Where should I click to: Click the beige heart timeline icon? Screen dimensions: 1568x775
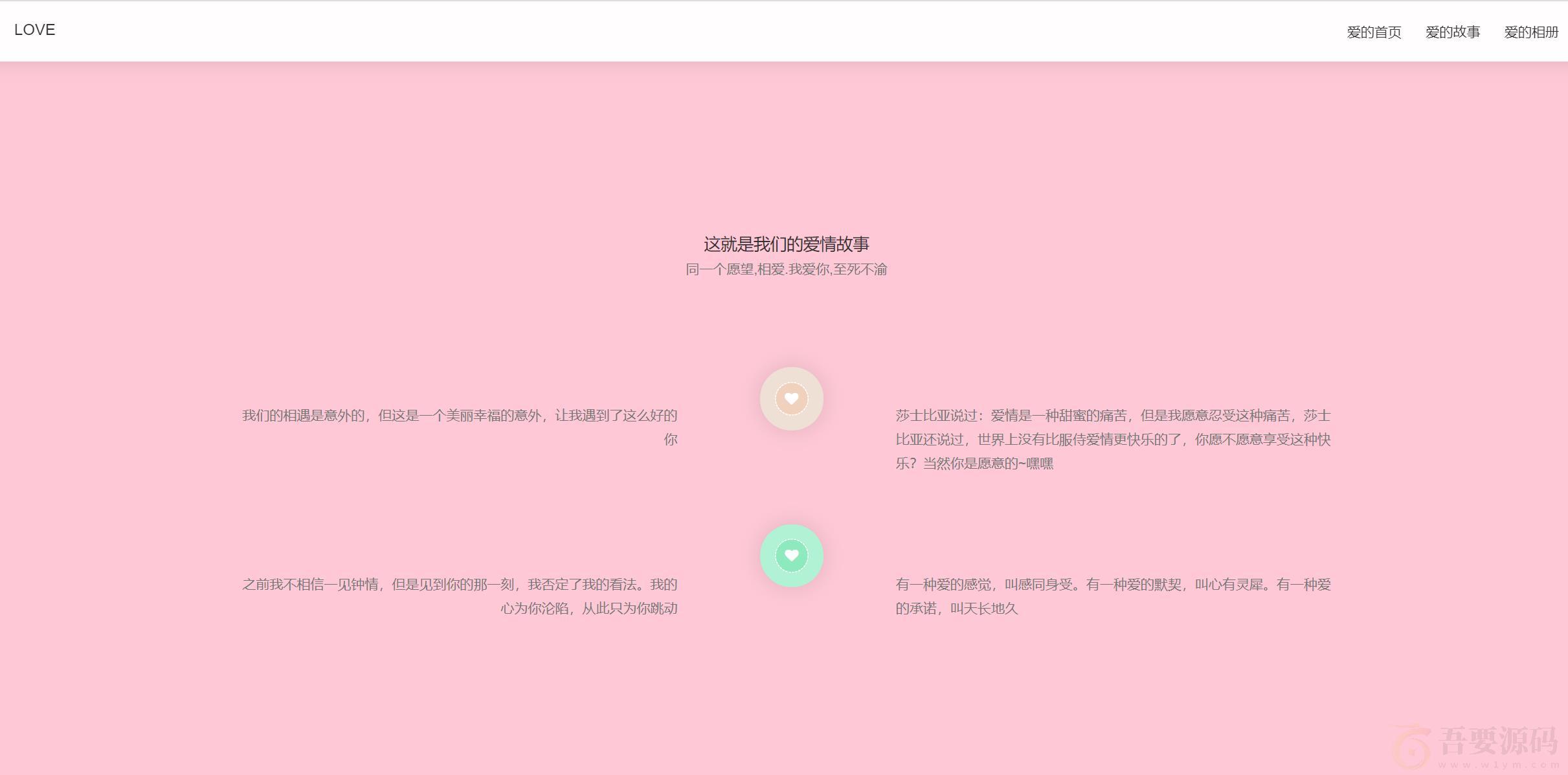[x=791, y=399]
